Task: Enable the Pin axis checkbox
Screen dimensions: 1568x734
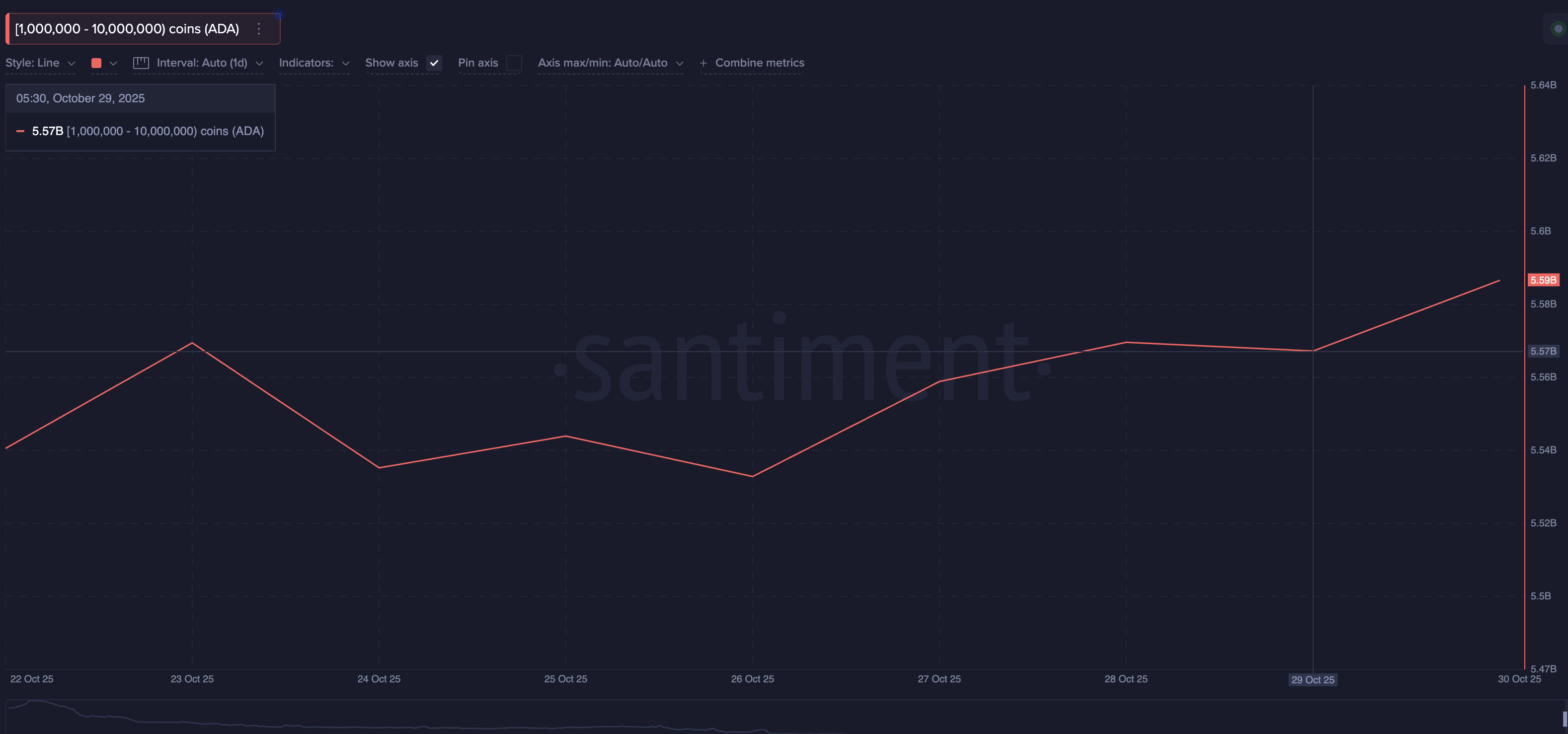Action: coord(514,63)
